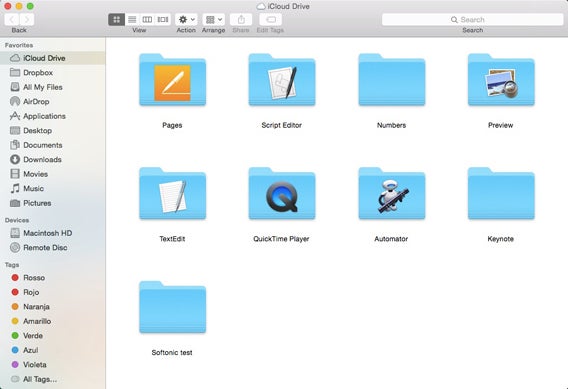Open Pictures in the sidebar
Screen dimensions: 568x389
tap(53, 203)
